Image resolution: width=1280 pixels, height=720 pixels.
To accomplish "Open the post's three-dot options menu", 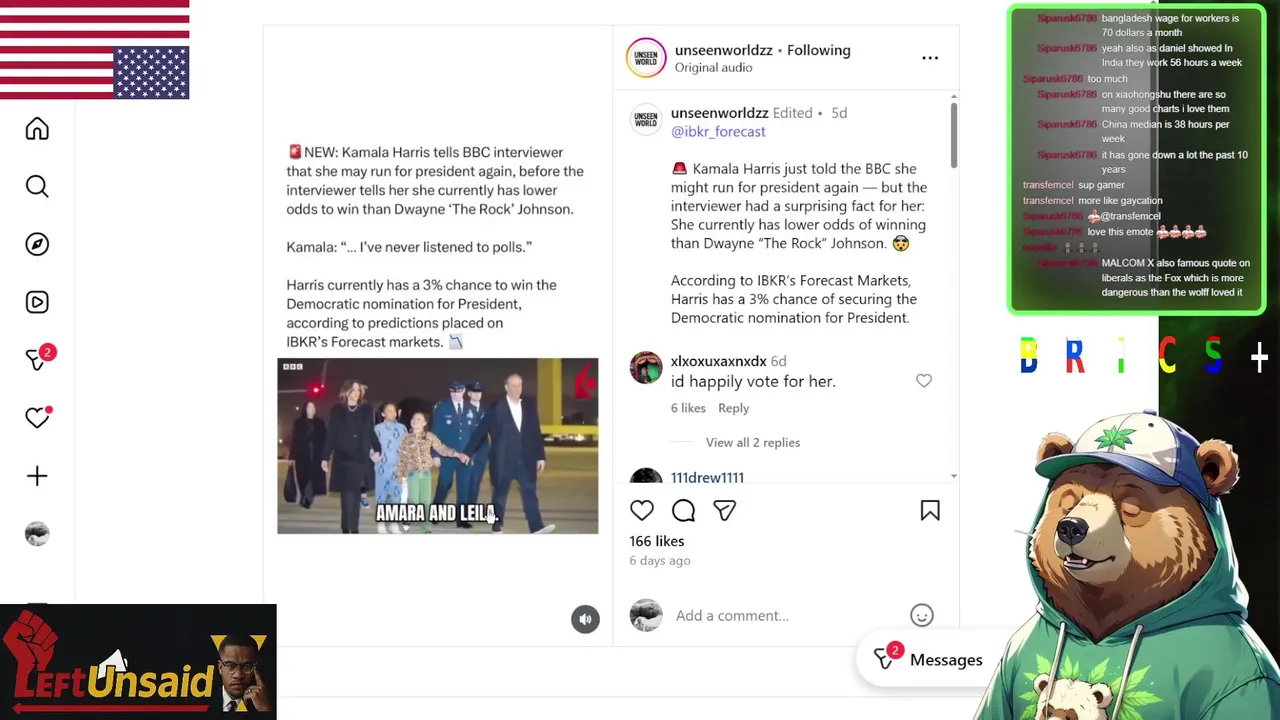I will pyautogui.click(x=930, y=58).
